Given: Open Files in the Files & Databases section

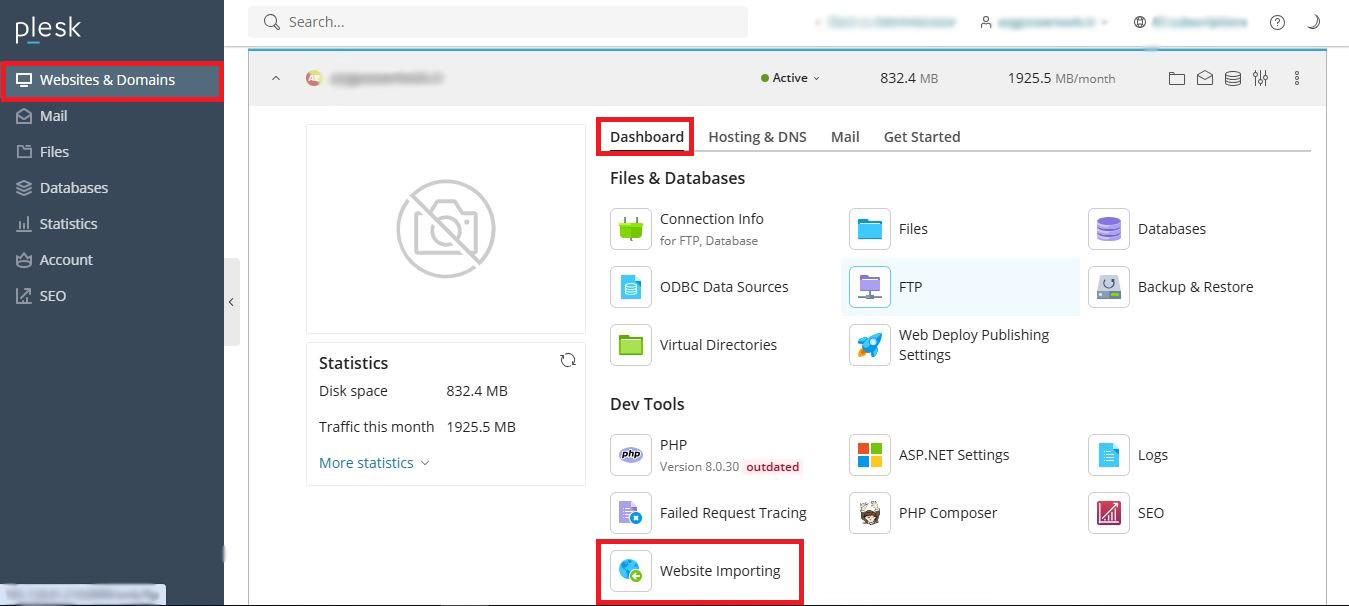Looking at the screenshot, I should pyautogui.click(x=890, y=229).
